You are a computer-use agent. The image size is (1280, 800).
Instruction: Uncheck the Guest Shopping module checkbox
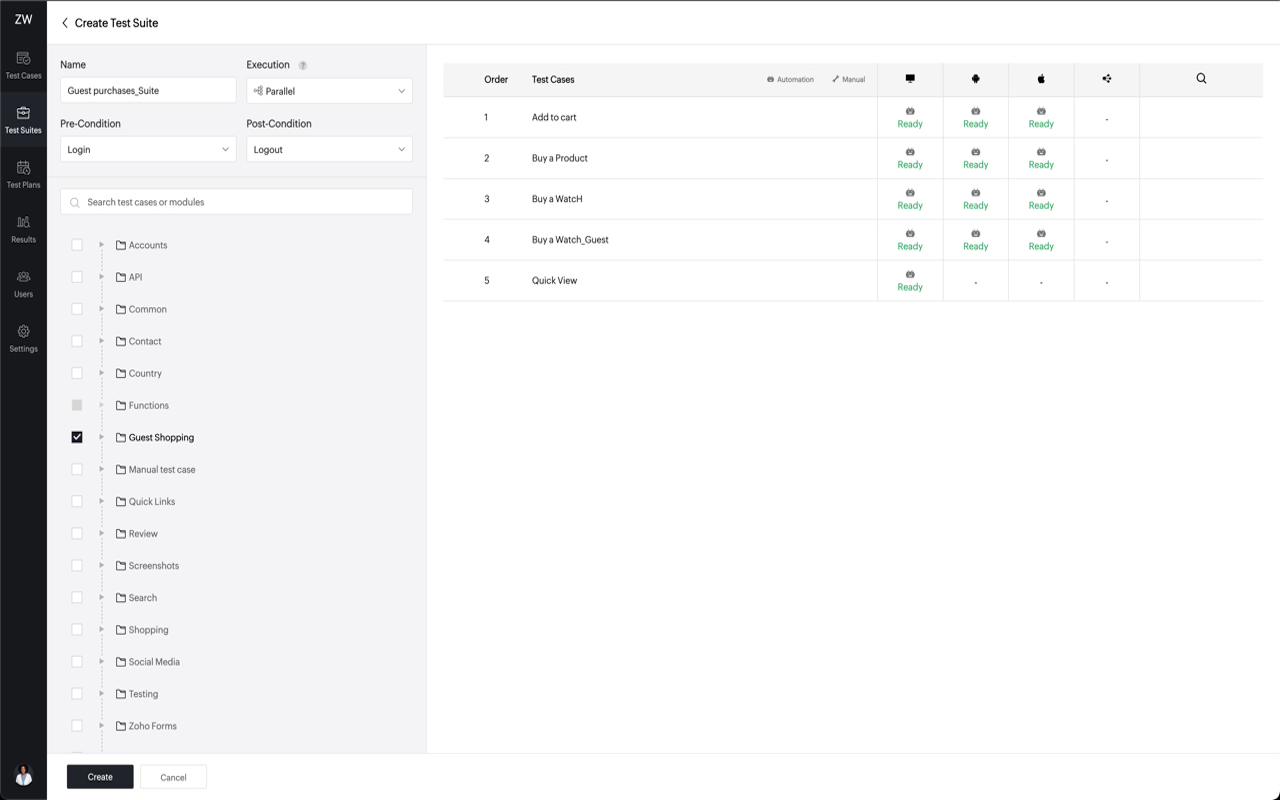[x=77, y=437]
